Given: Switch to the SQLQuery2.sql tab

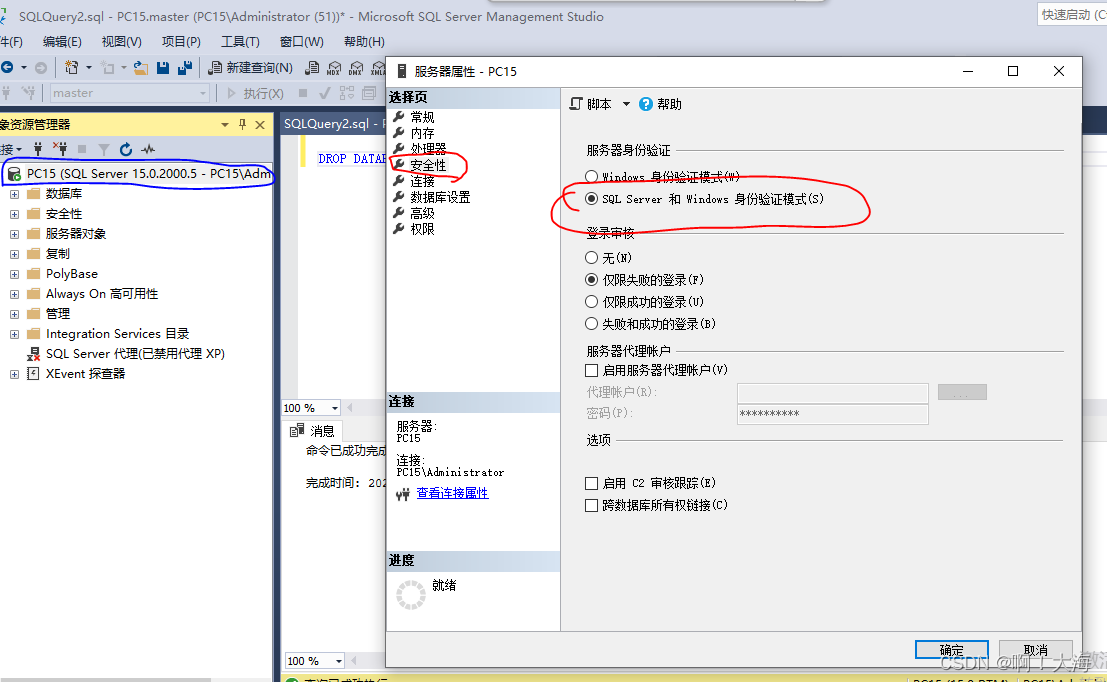Looking at the screenshot, I should tap(333, 124).
